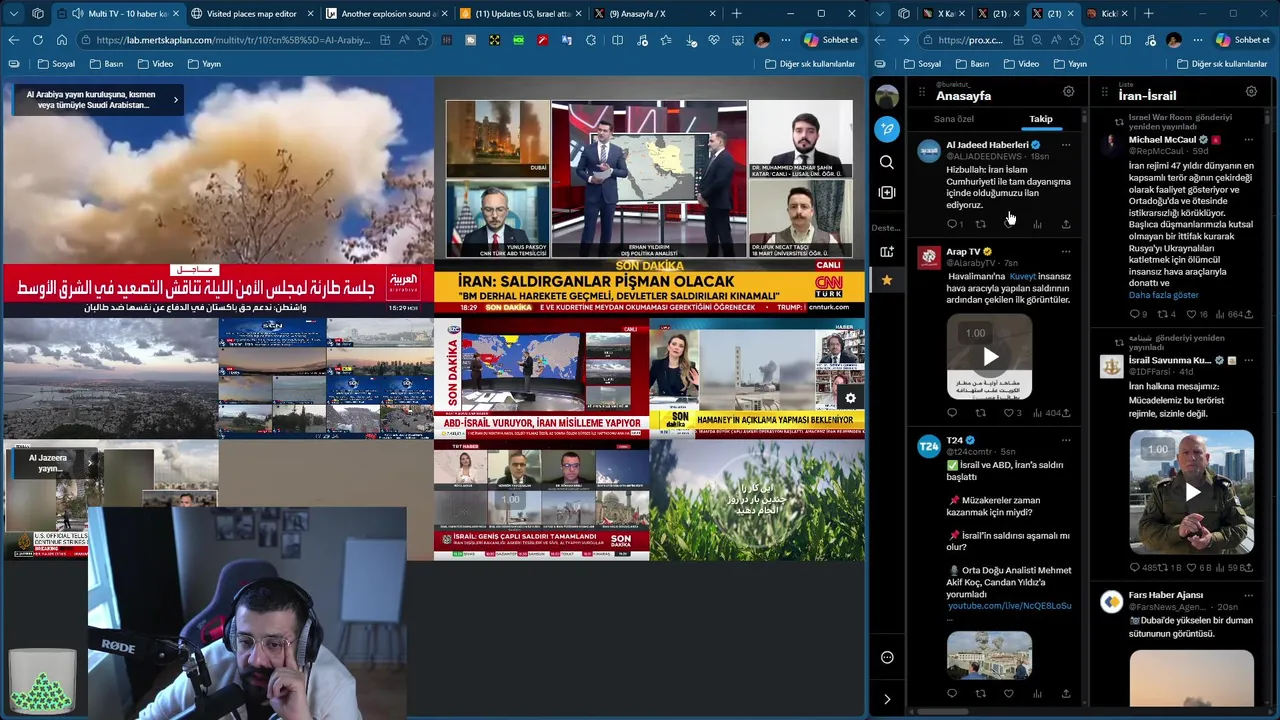
Task: Open more menu on İsrail Savunma post
Action: tap(1249, 360)
